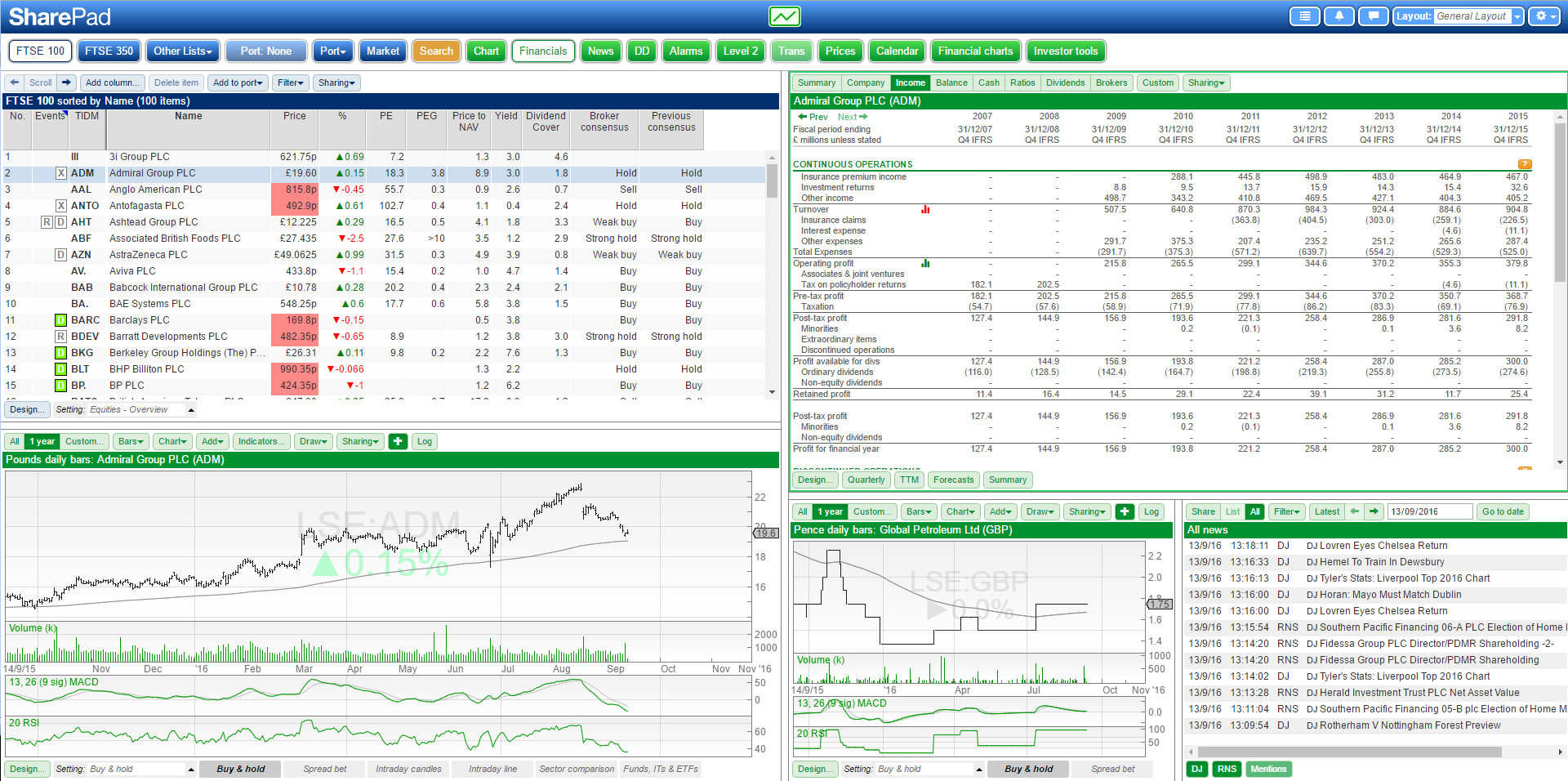Click the green D marker for Barclays
Viewport: 1568px width, 781px height.
point(60,320)
